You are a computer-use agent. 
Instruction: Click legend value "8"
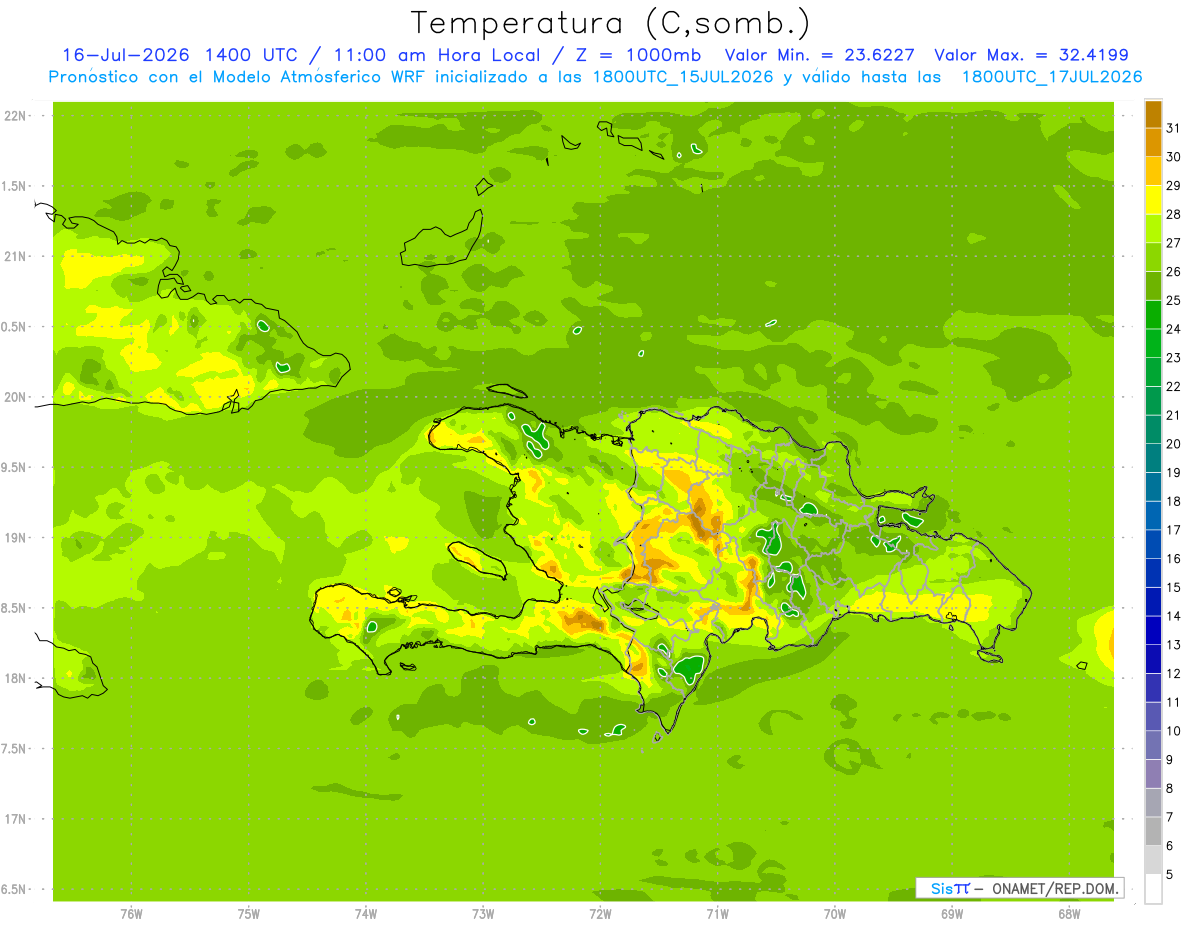(x=1169, y=789)
